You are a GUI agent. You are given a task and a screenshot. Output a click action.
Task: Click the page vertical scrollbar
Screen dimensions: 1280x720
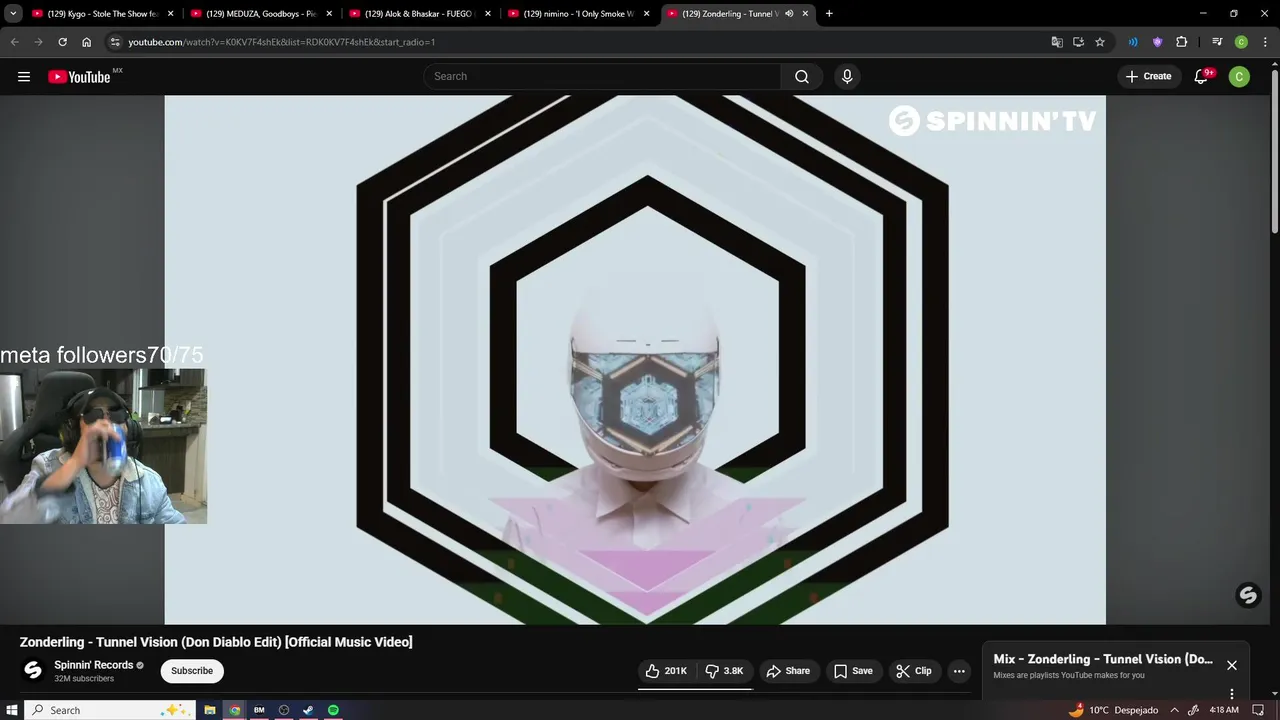(x=1274, y=150)
